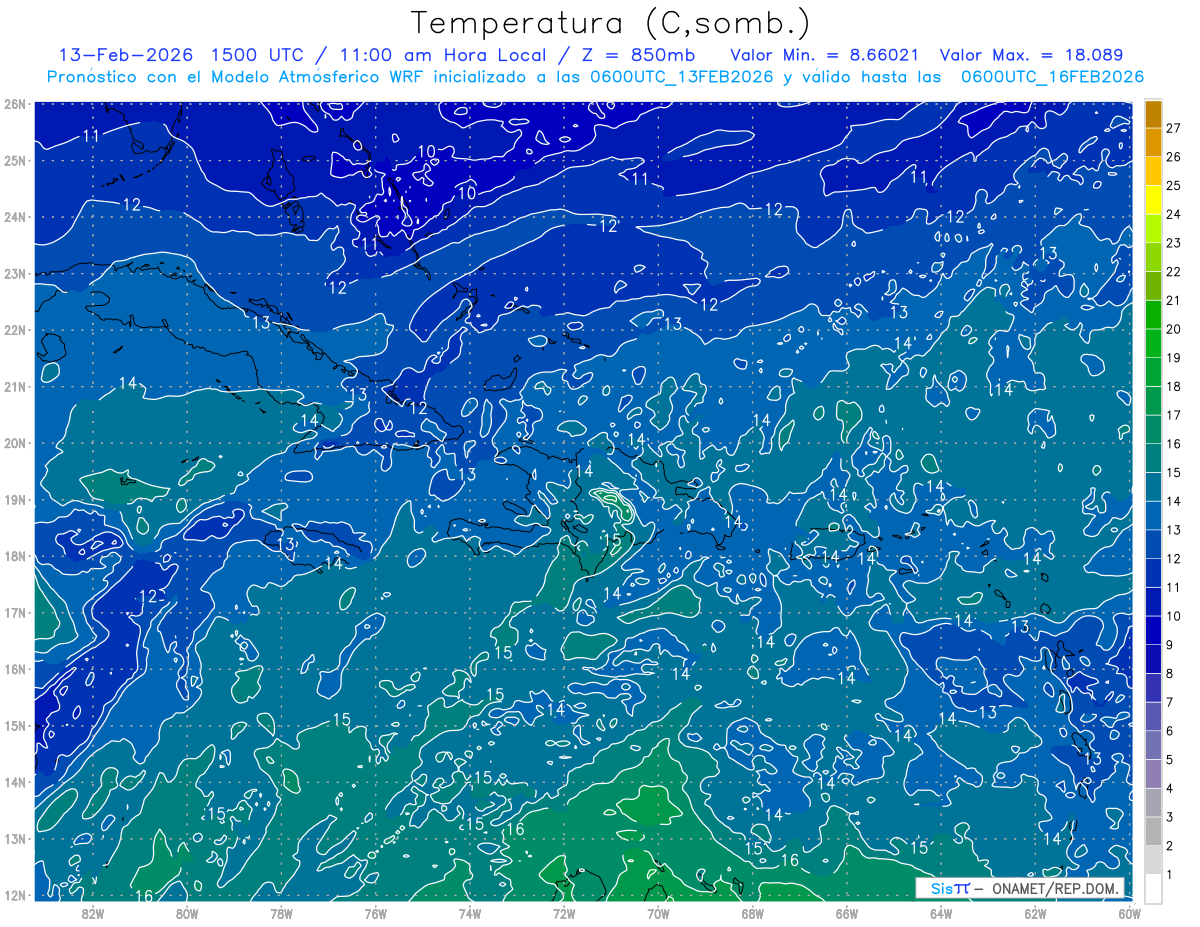The width and height of the screenshot is (1200, 927).
Task: Click the legend scale value "27"
Action: tap(1174, 128)
